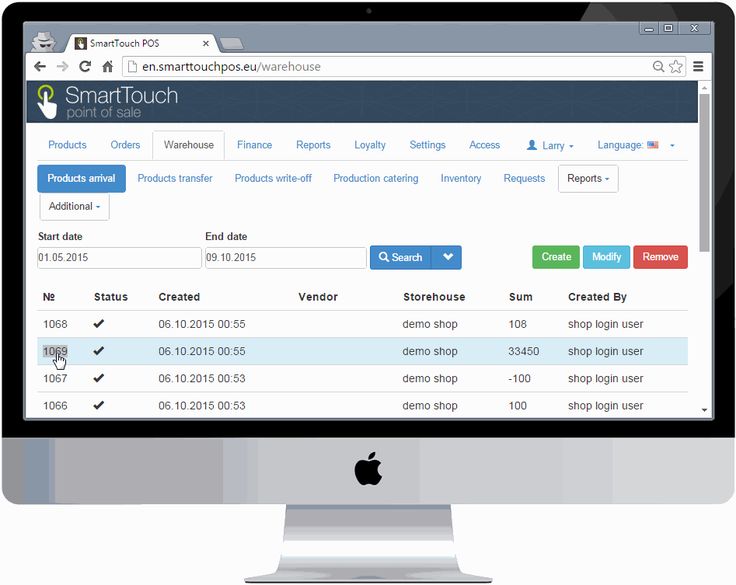Open a new browser tab
The width and height of the screenshot is (736, 585).
(231, 44)
